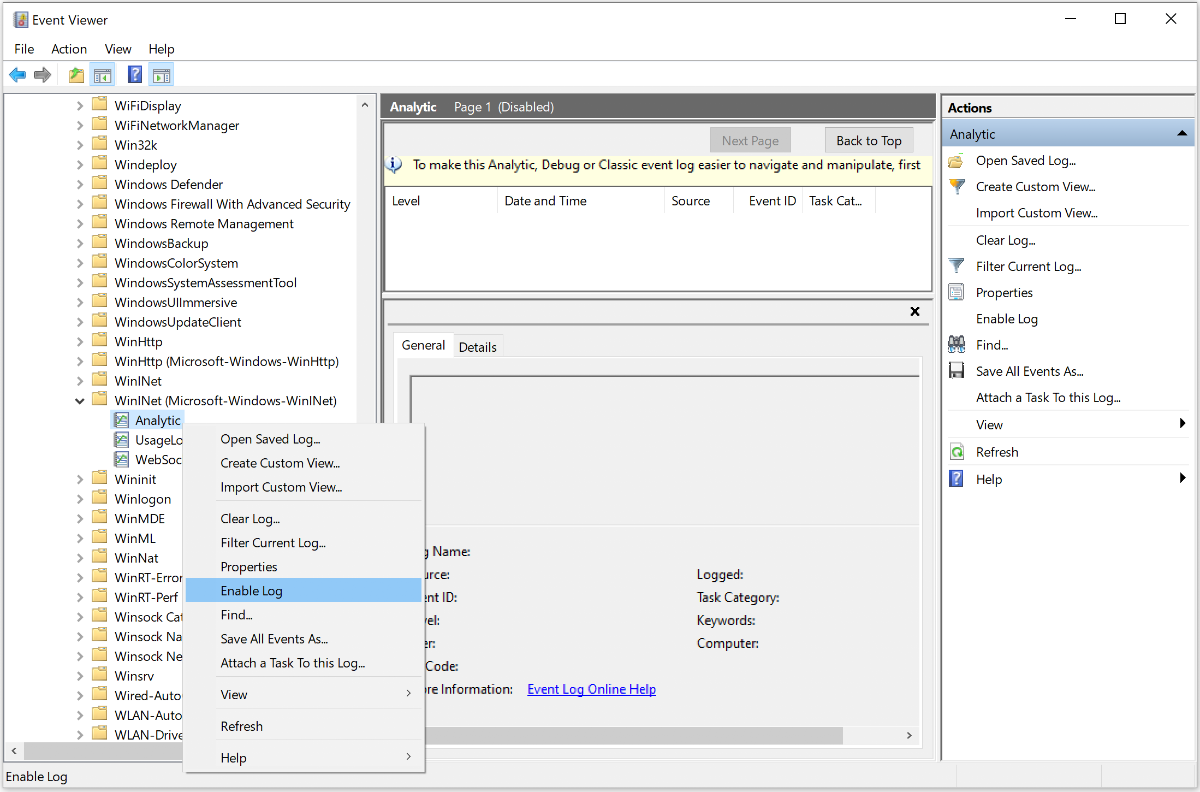This screenshot has width=1200, height=792.
Task: Expand Windows Firewall With Advanced Security
Action: (80, 204)
